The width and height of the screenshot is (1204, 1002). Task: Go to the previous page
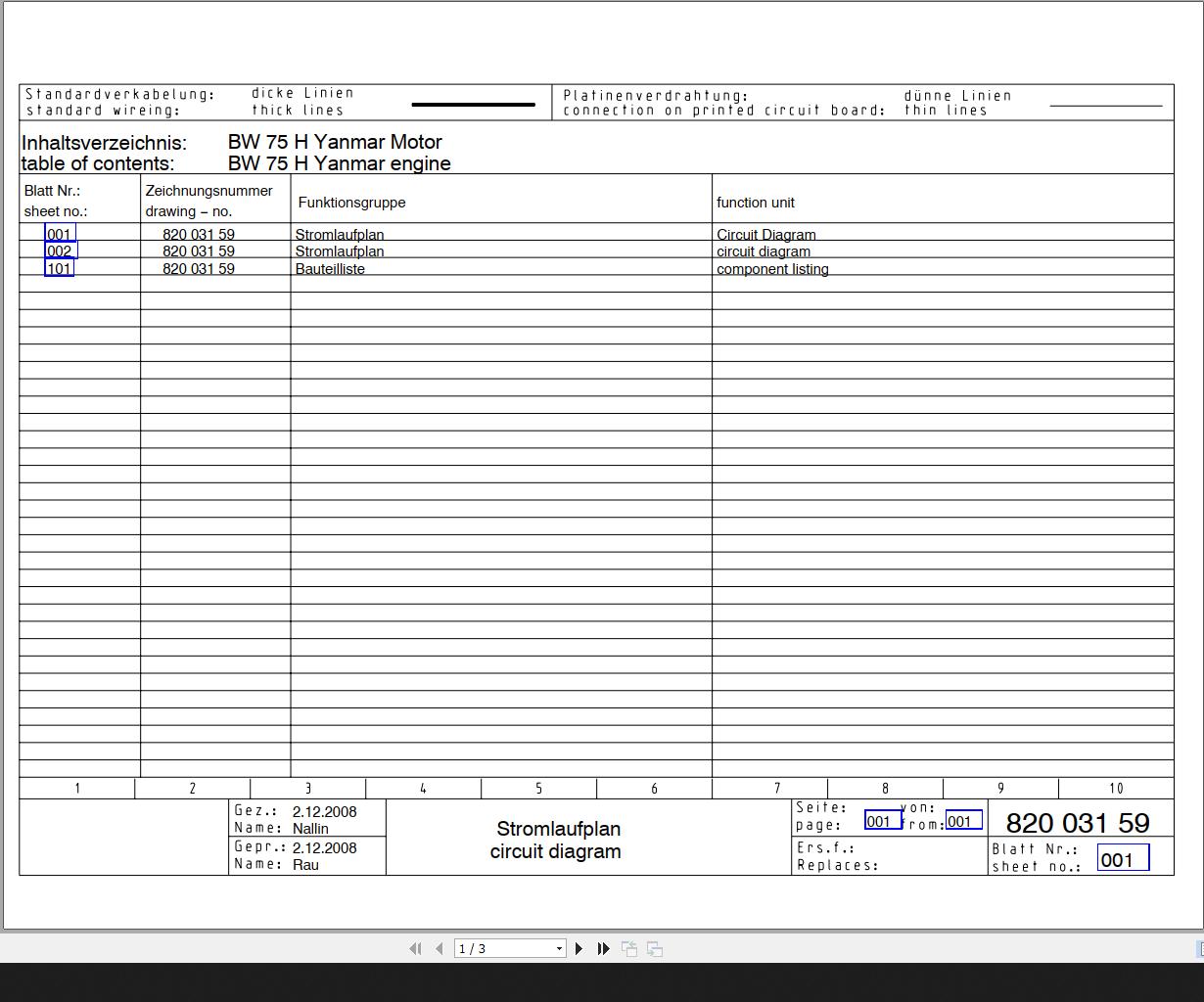(x=440, y=948)
